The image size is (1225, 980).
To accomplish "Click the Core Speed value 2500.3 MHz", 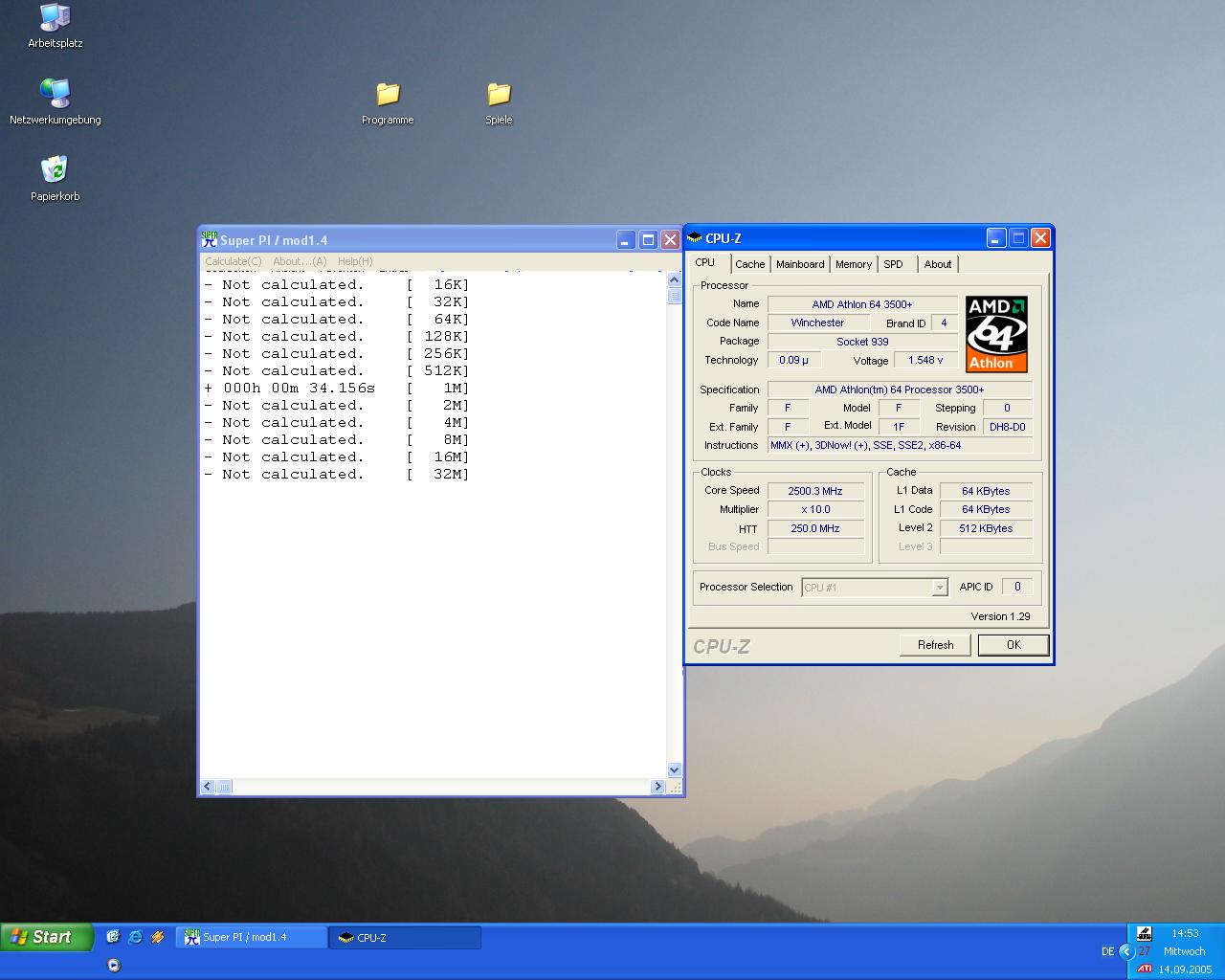I will click(815, 491).
